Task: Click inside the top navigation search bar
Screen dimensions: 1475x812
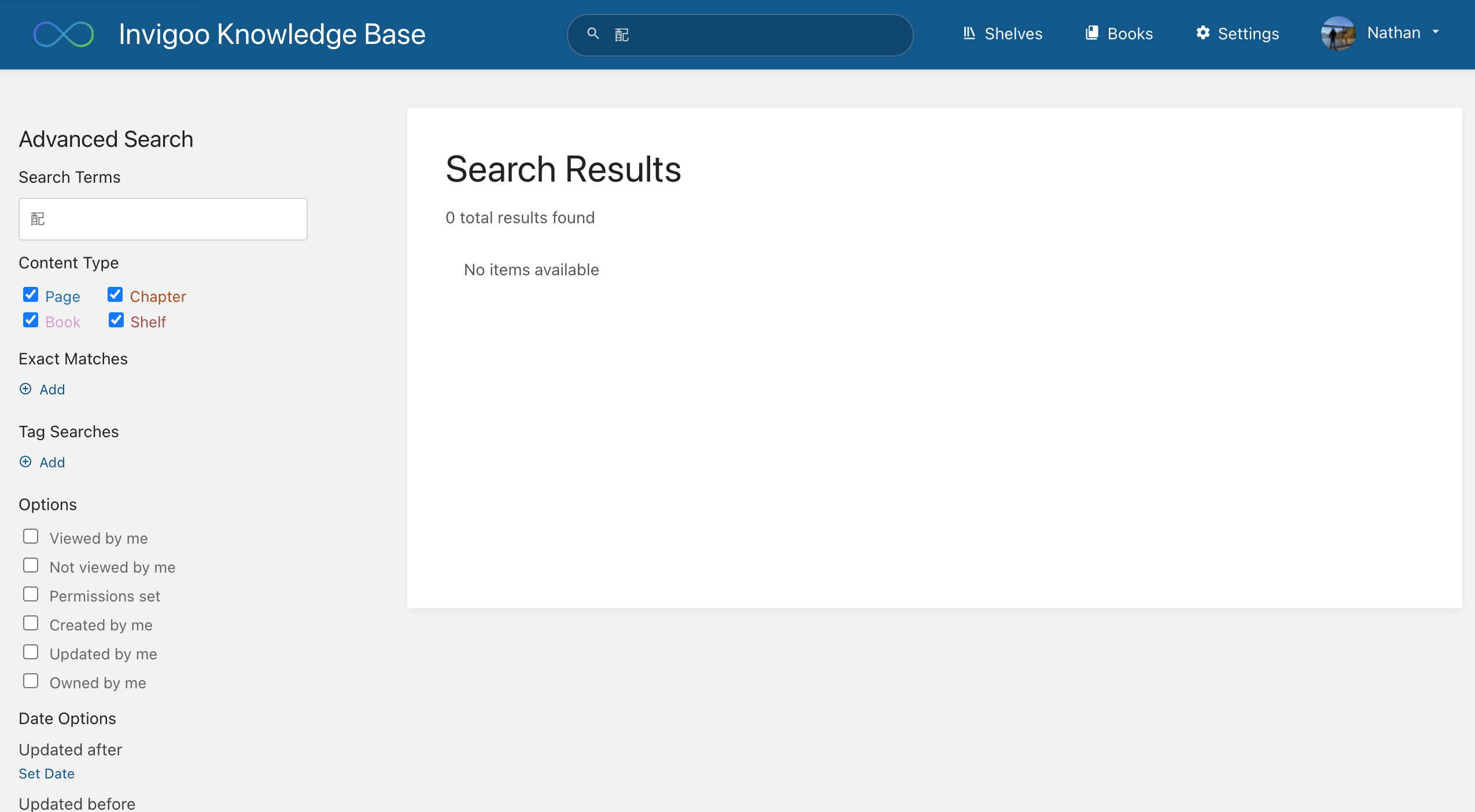Action: (x=740, y=34)
